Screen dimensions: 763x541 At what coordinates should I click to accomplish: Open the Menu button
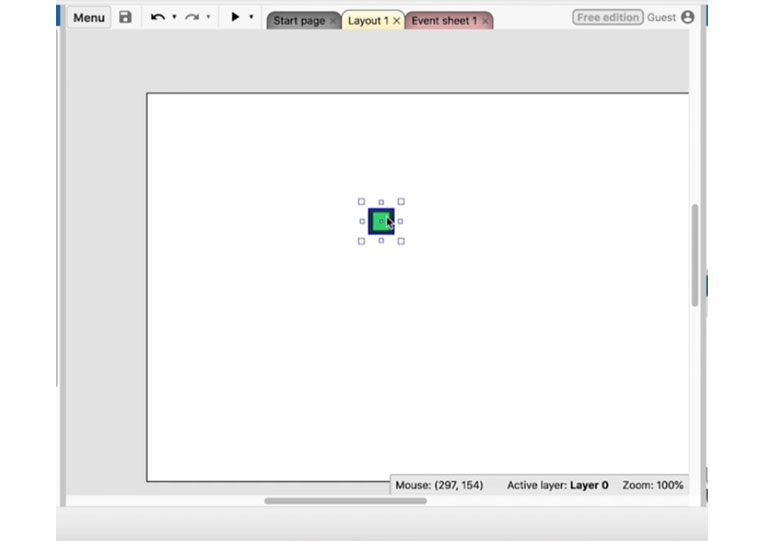pos(89,18)
